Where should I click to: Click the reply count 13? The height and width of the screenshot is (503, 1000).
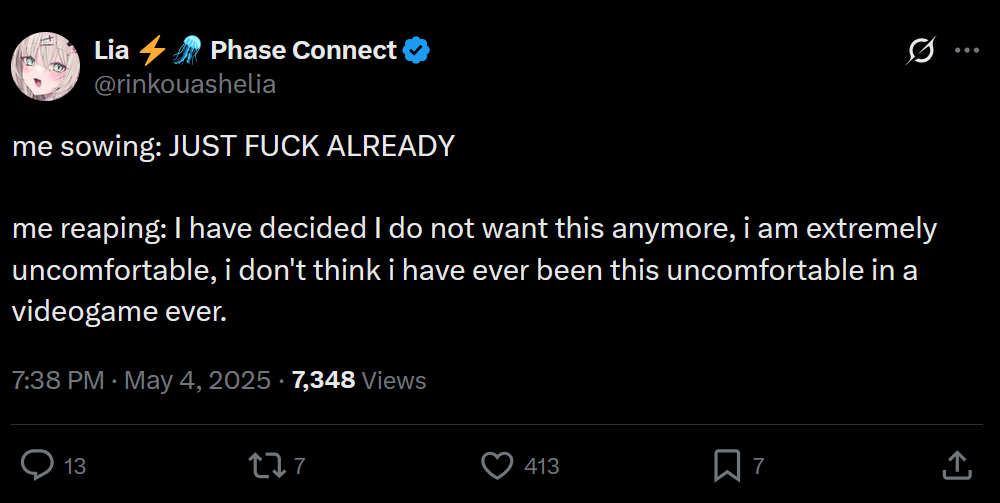pyautogui.click(x=75, y=466)
